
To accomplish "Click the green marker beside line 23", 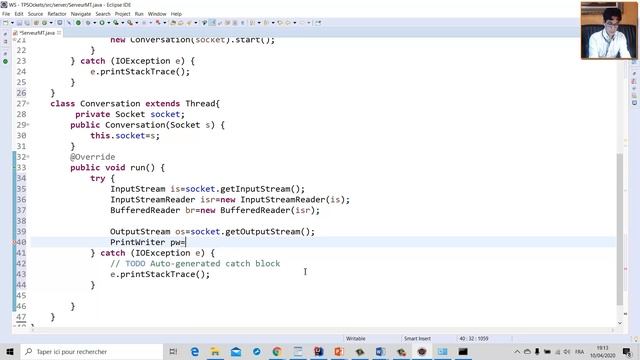I will point(5,61).
